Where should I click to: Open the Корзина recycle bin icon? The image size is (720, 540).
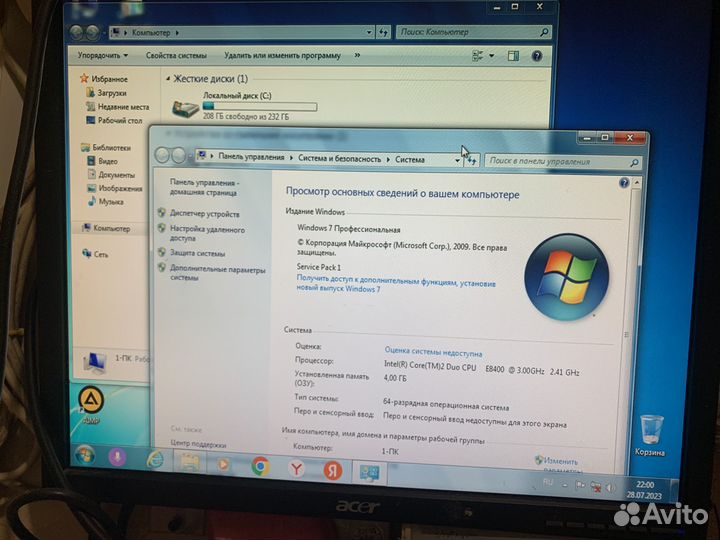(651, 435)
